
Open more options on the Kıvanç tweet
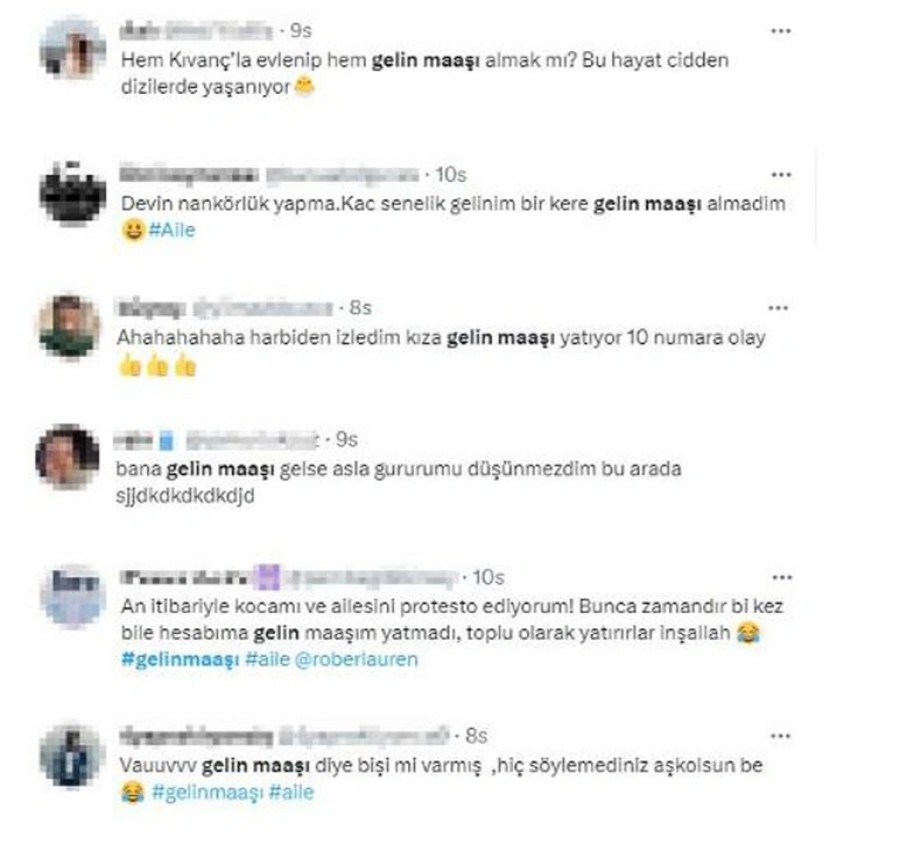(781, 31)
